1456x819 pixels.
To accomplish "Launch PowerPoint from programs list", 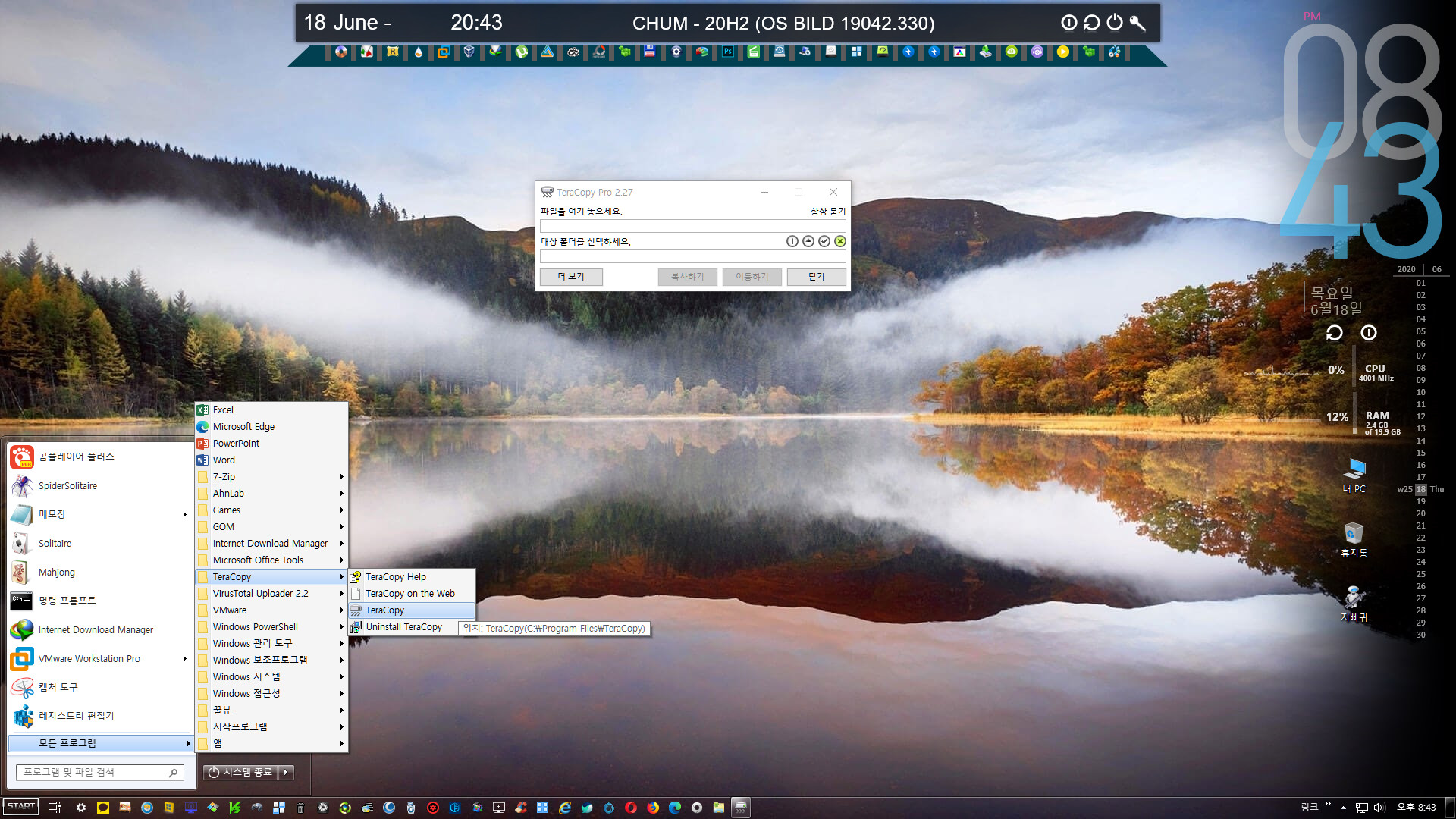I will point(271,444).
